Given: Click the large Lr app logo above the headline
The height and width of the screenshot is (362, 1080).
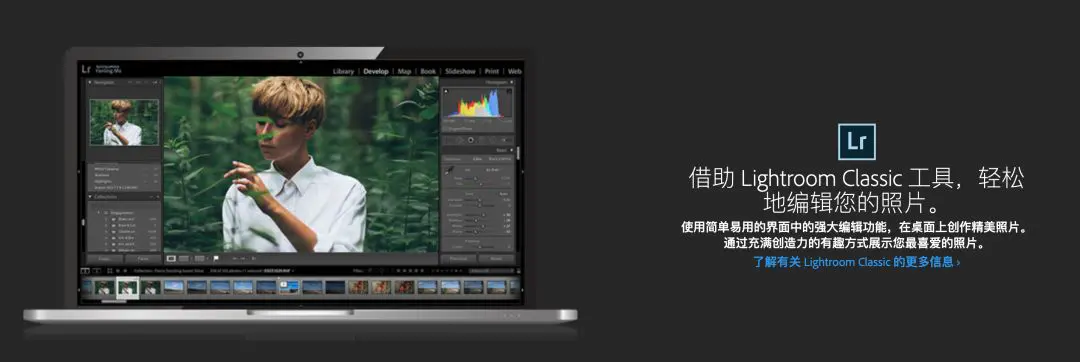Looking at the screenshot, I should click(856, 142).
